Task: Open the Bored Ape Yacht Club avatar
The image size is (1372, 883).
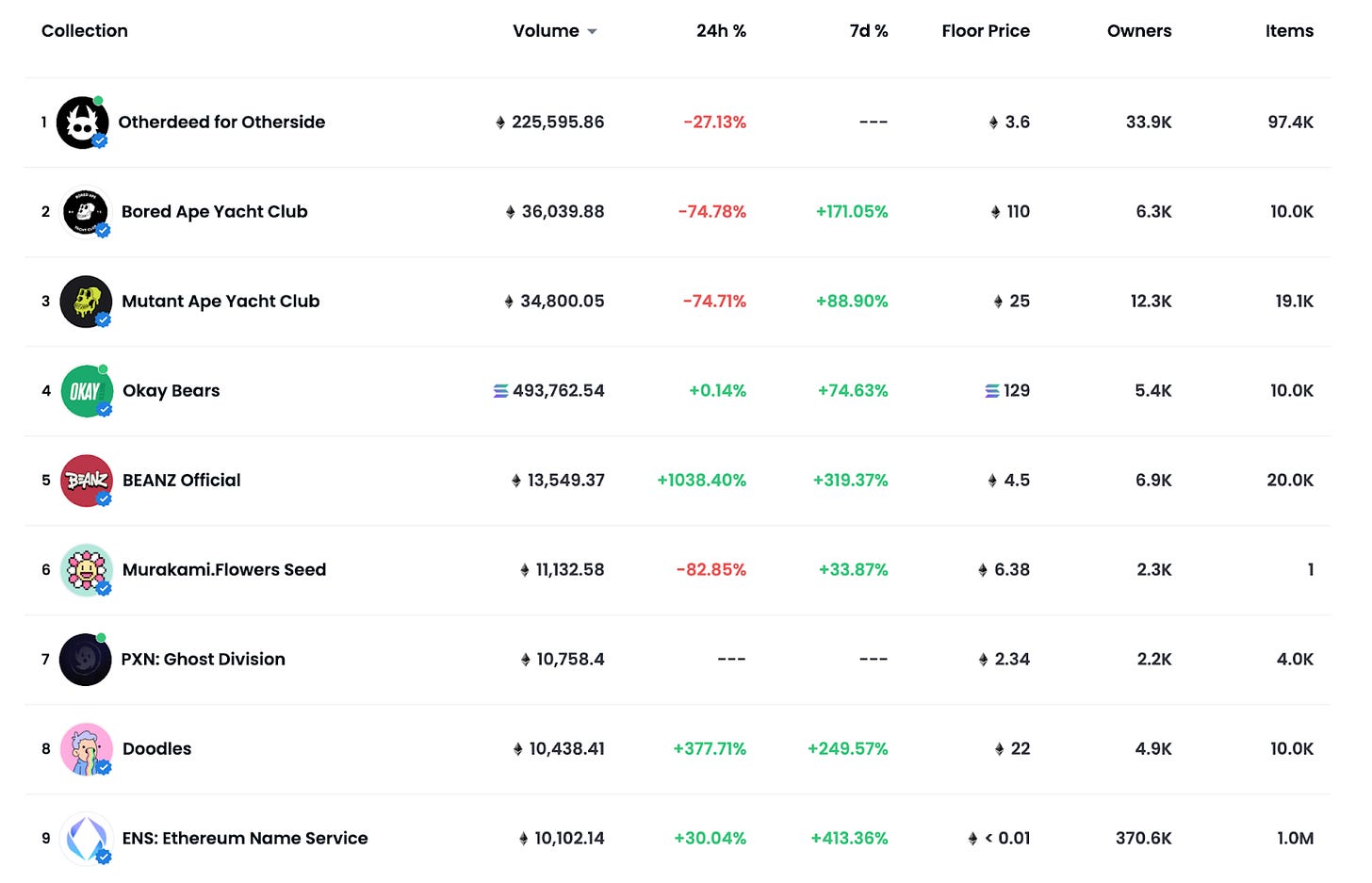Action: click(86, 212)
